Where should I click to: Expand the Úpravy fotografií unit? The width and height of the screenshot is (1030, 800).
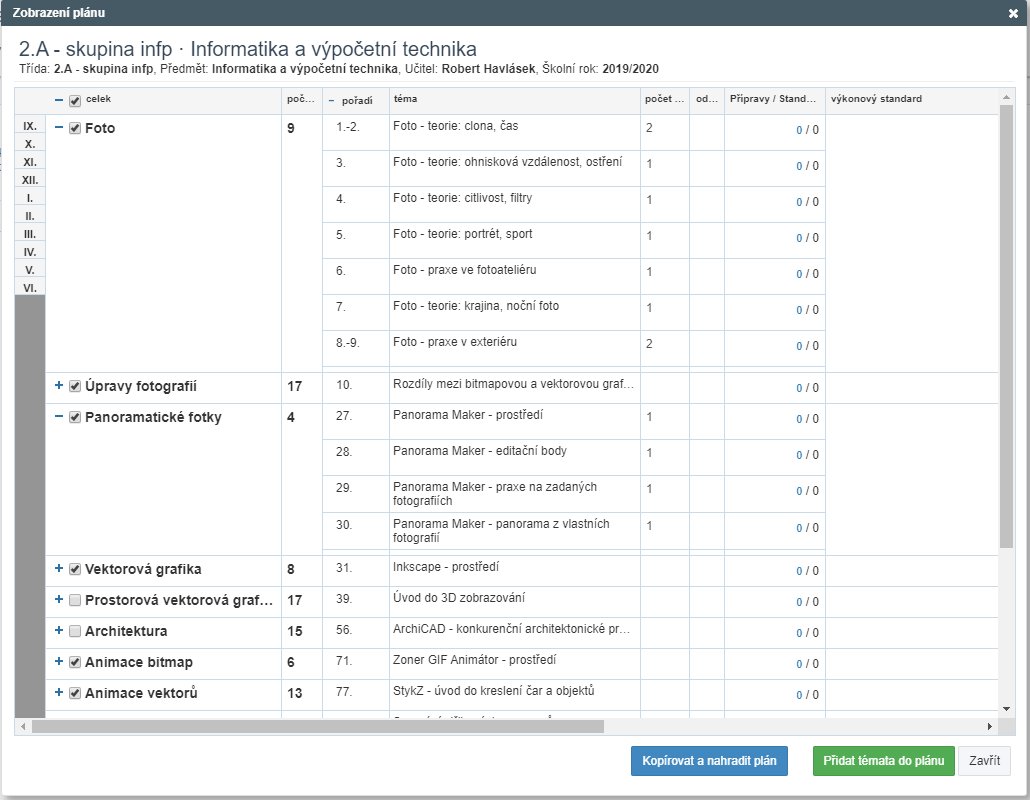point(59,386)
